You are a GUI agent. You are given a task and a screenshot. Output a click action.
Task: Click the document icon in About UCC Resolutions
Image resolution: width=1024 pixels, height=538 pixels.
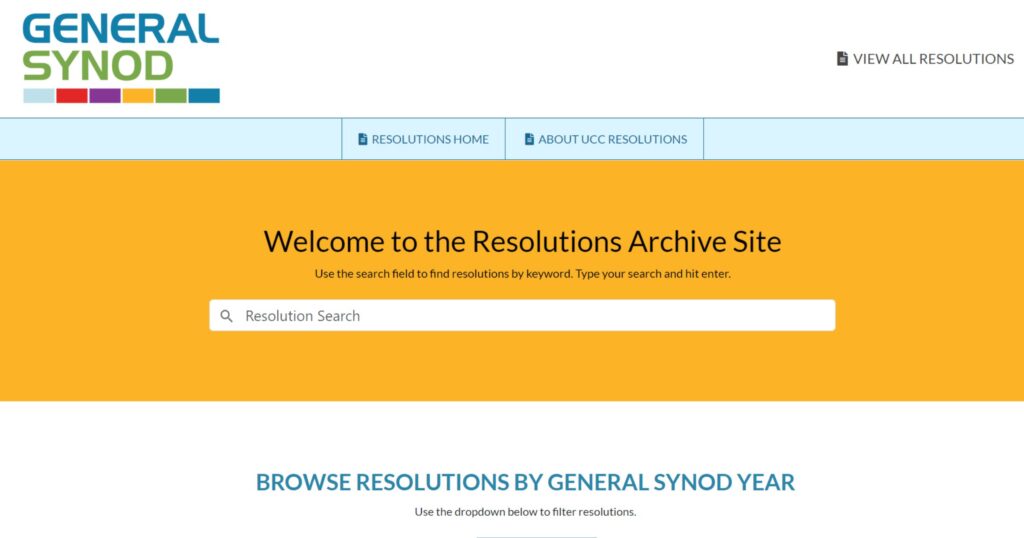click(x=529, y=139)
